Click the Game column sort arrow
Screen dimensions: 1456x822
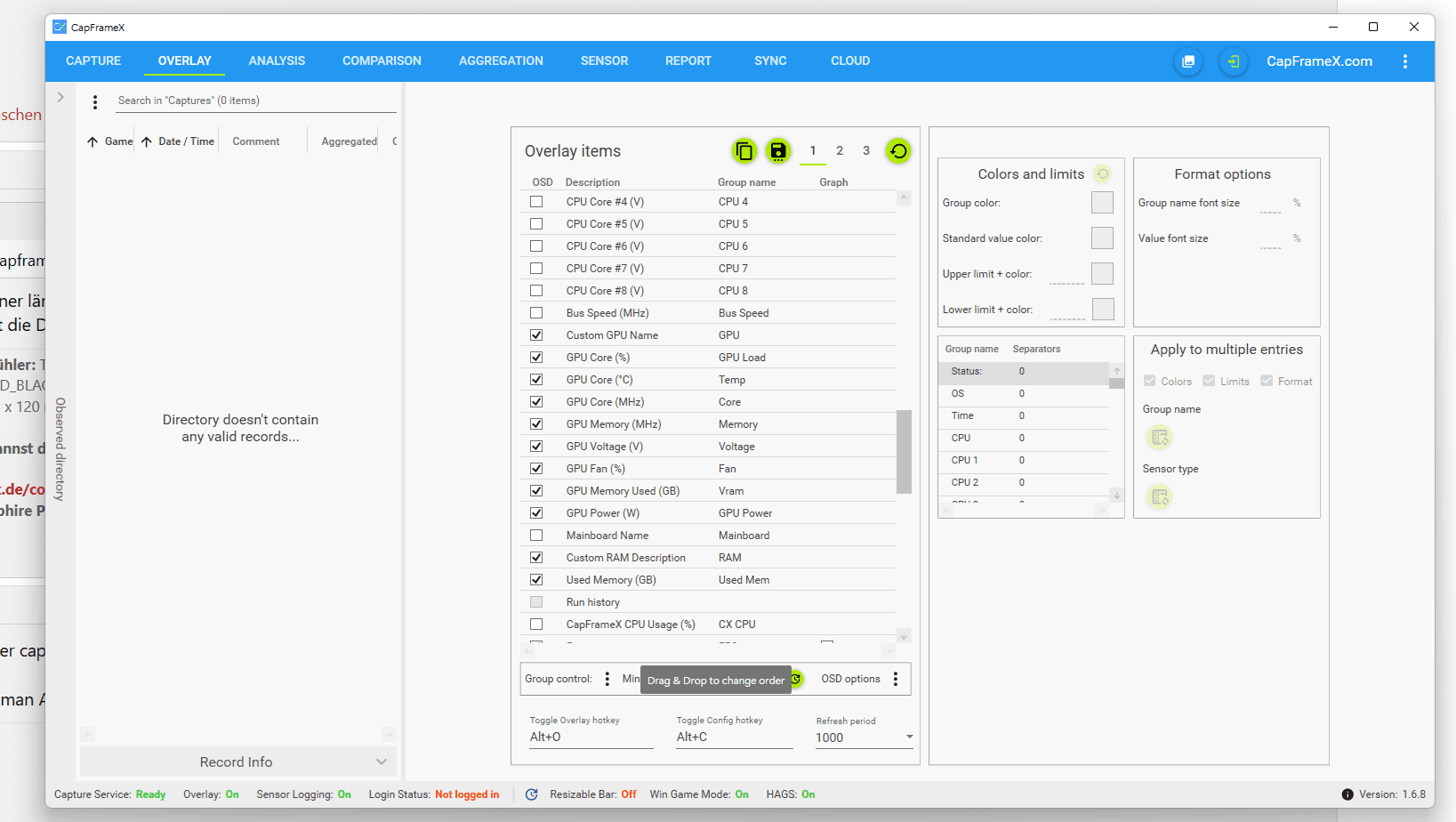pyautogui.click(x=93, y=141)
